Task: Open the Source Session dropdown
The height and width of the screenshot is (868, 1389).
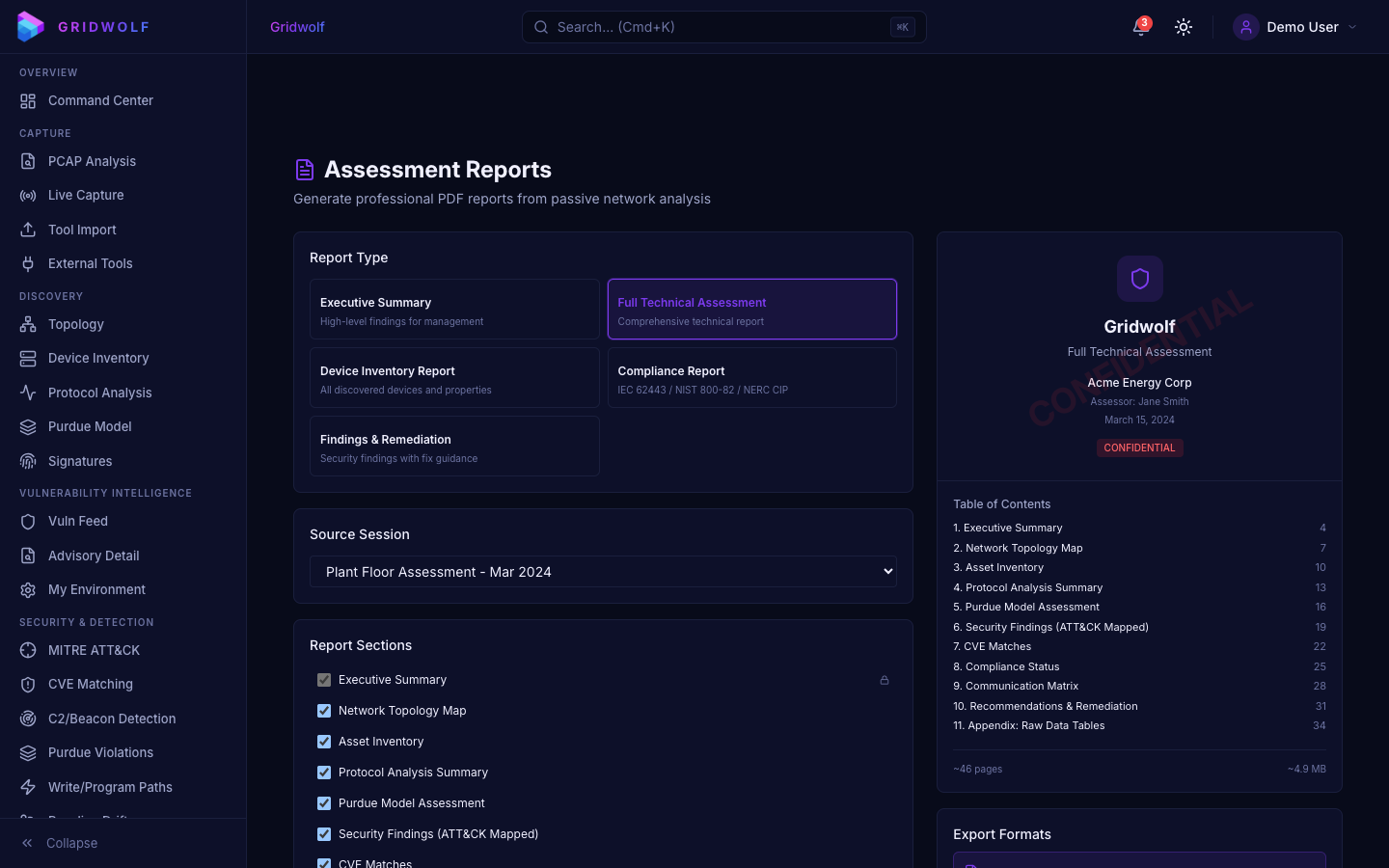Action: pos(602,571)
